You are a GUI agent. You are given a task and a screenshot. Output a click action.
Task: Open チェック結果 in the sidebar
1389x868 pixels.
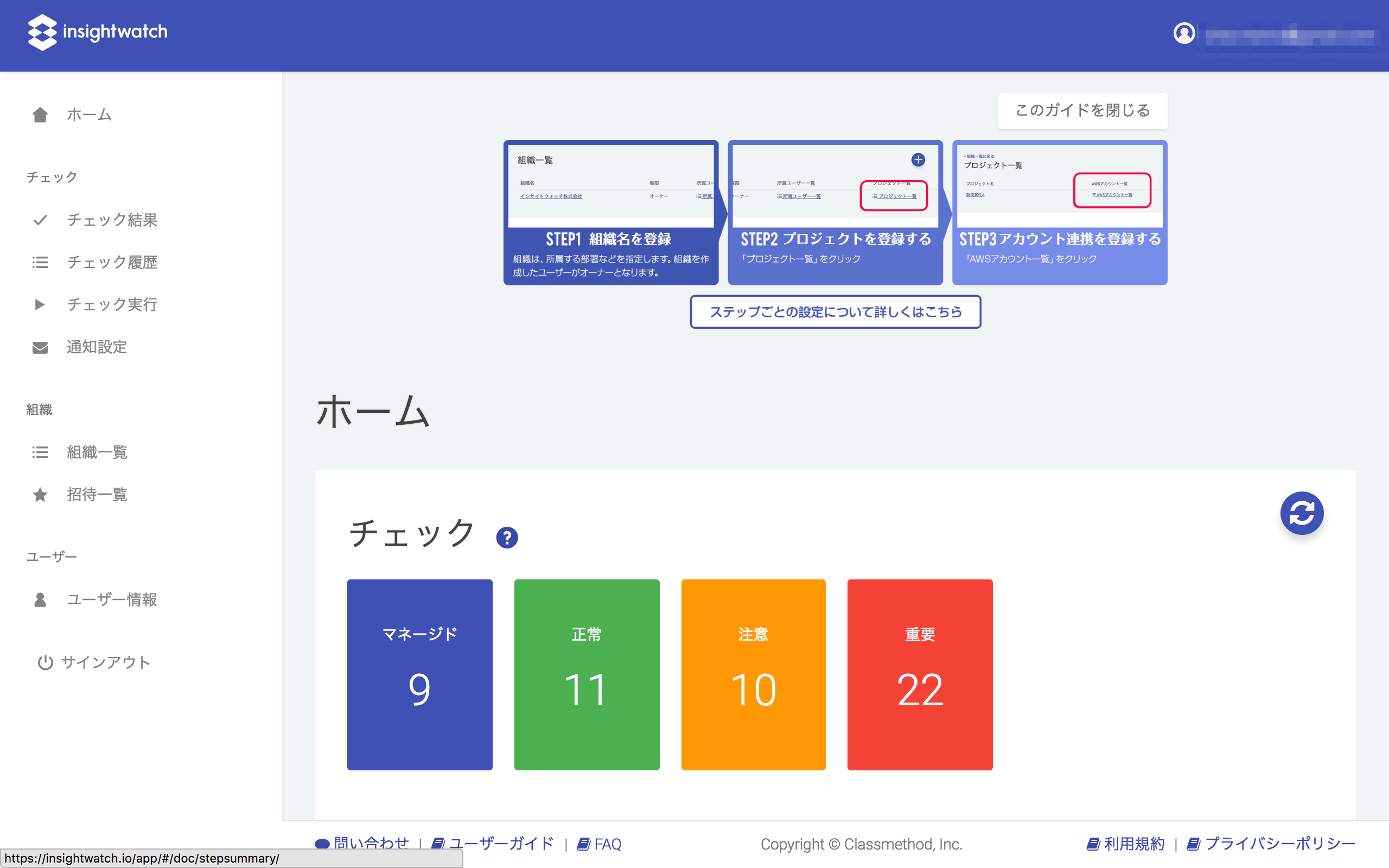coord(112,220)
